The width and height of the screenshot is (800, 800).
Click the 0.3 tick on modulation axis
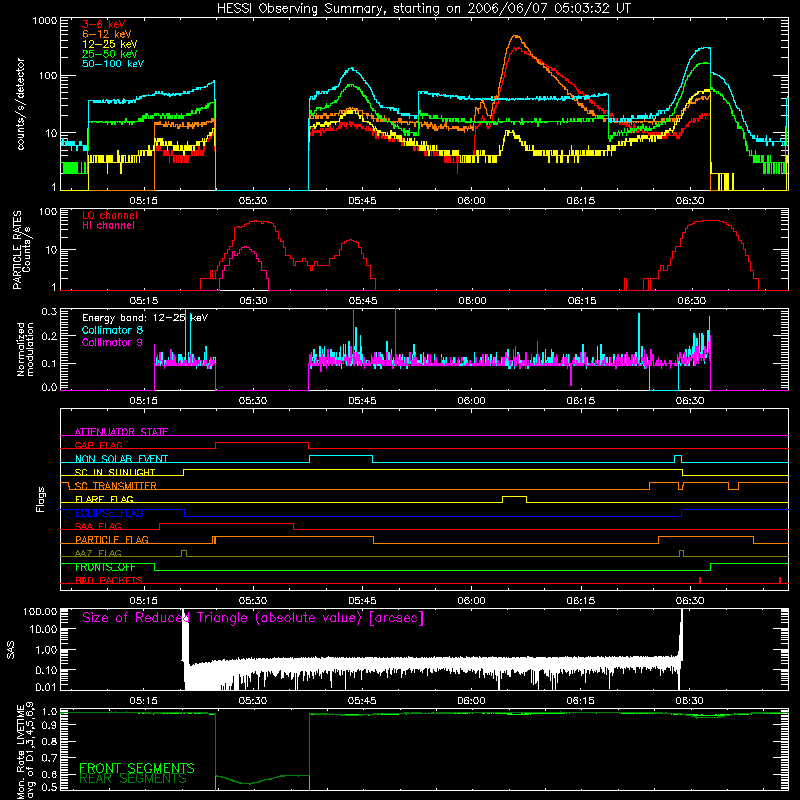pyautogui.click(x=49, y=312)
